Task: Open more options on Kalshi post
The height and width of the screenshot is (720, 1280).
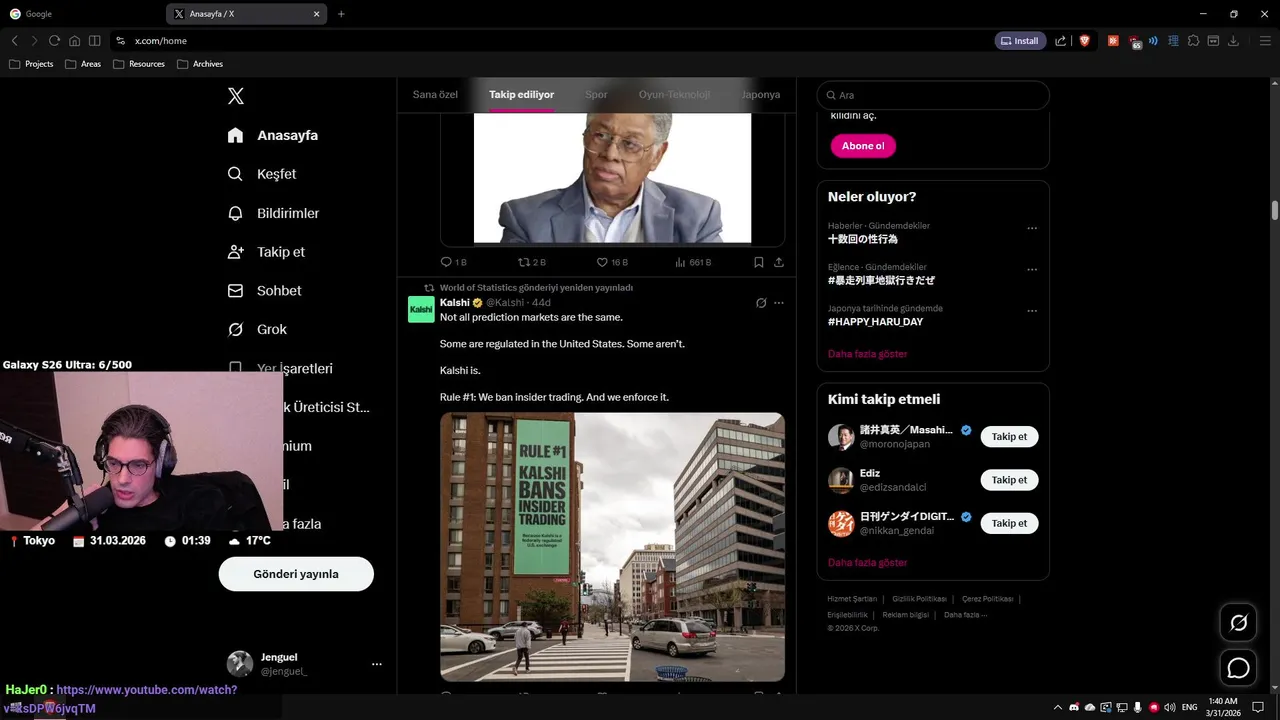Action: 779,303
